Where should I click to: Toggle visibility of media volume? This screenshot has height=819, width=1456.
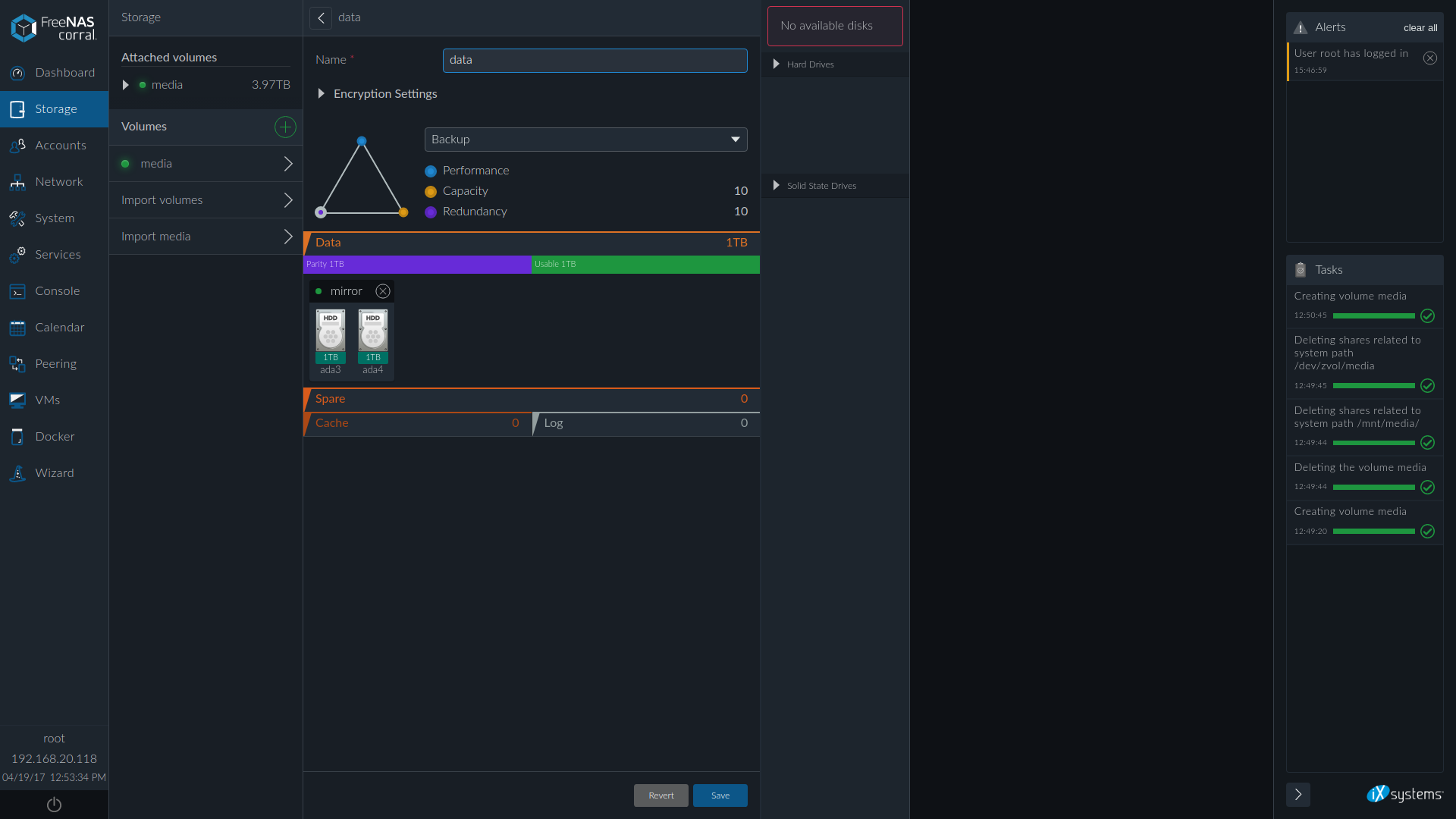125,85
